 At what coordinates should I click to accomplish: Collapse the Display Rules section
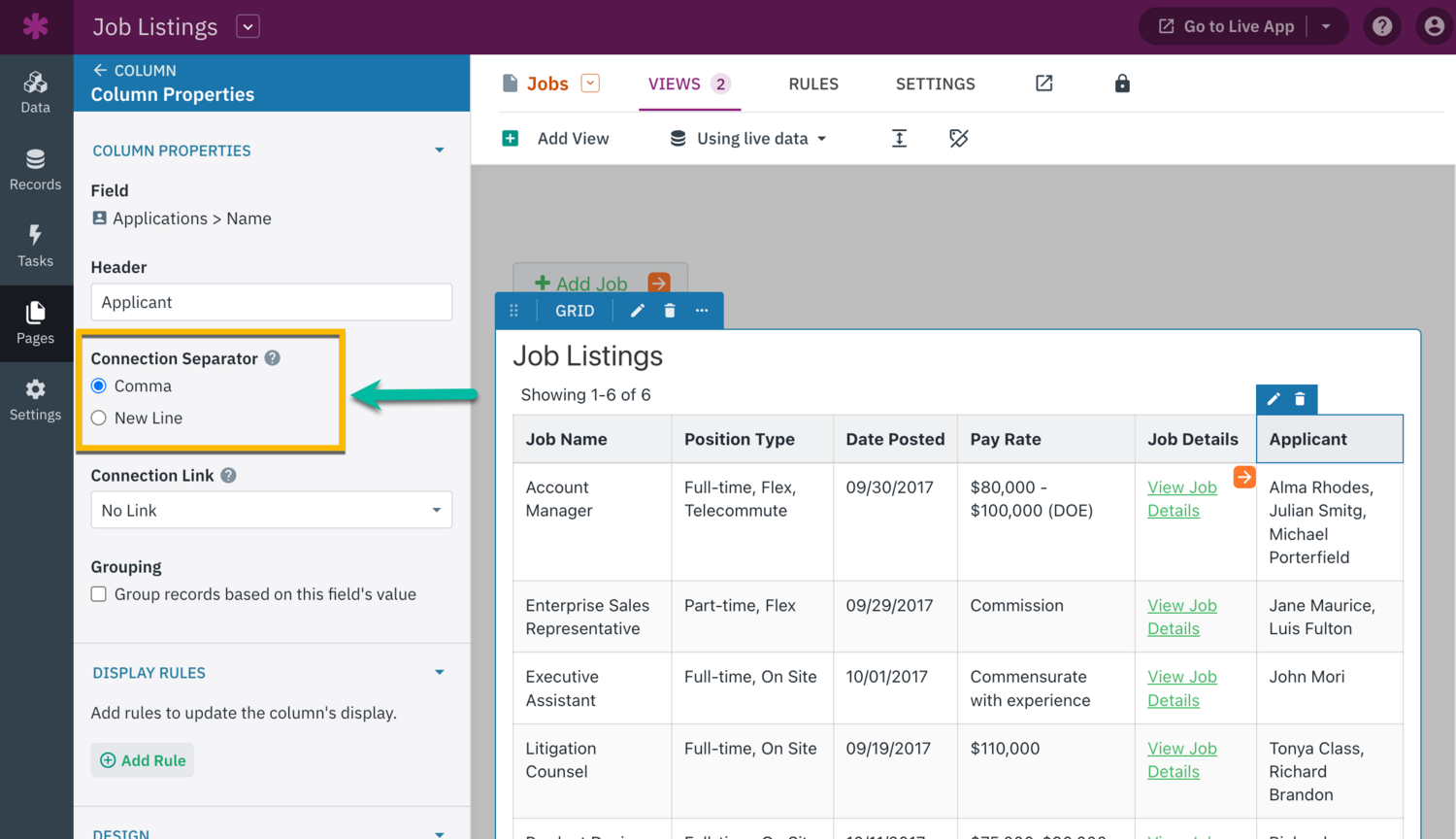click(439, 673)
